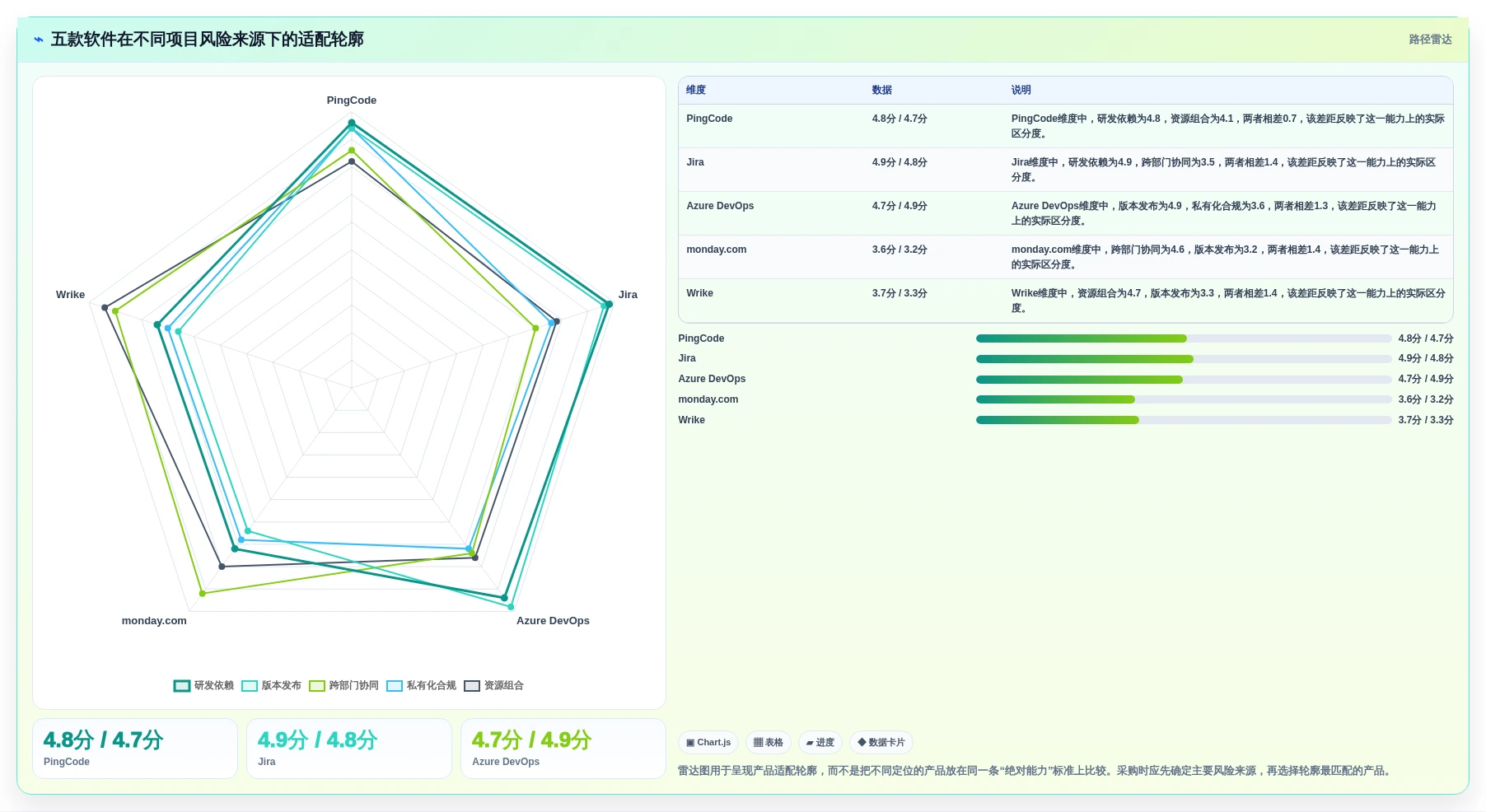
Task: Click the 进度 tag chip
Action: pos(820,742)
